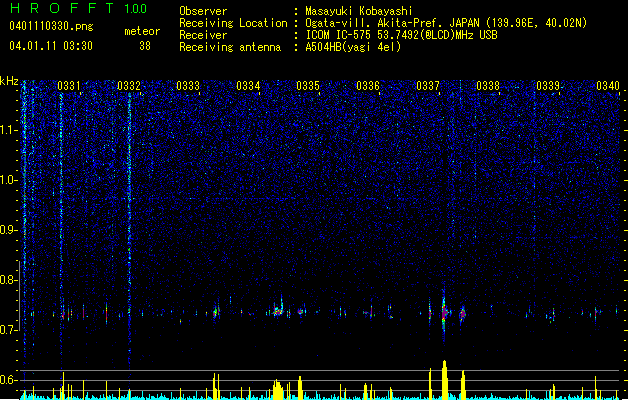Click the 0.9 kHz axis label
This screenshot has width=629, height=400.
8,230
